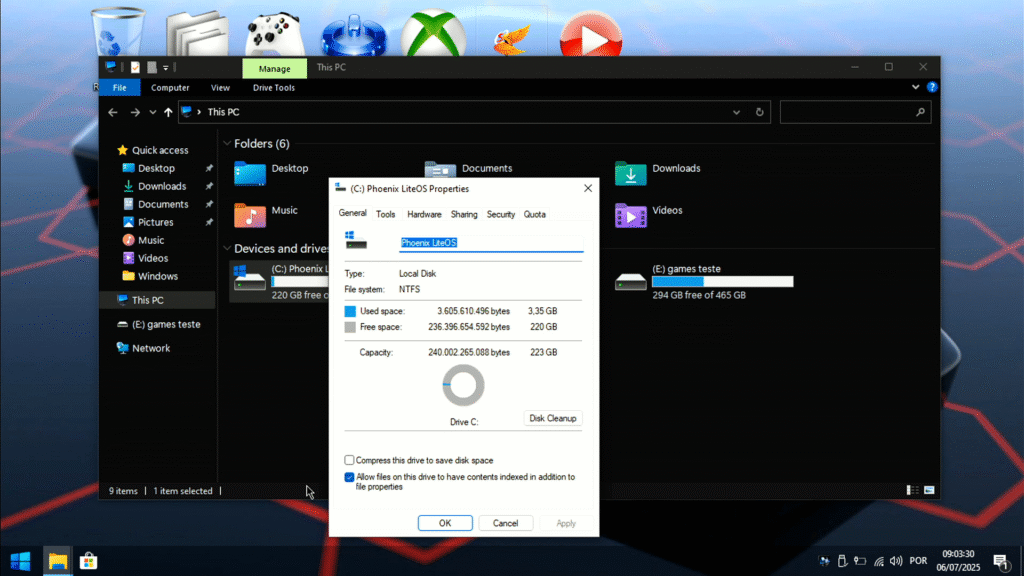Screen dimensions: 1024x576
Task: Select the Desktop folder icon in Folders
Action: (x=250, y=173)
